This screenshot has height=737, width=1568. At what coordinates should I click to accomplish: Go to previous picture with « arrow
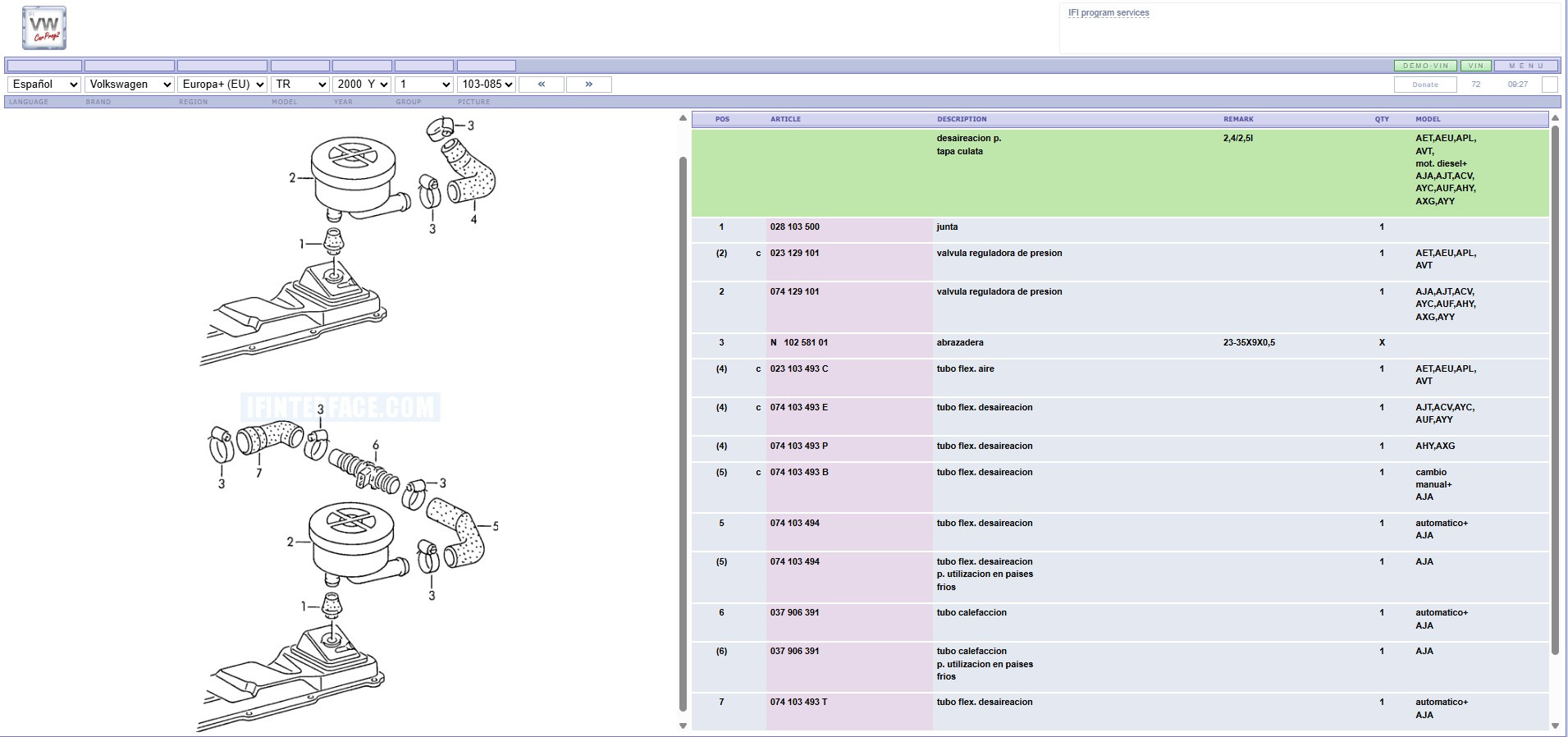point(542,85)
